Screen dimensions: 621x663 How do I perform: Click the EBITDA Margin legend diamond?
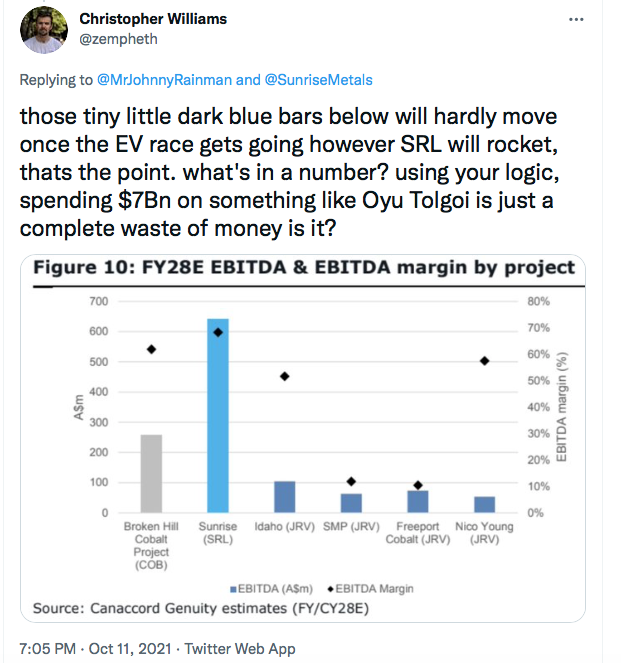pyautogui.click(x=331, y=589)
